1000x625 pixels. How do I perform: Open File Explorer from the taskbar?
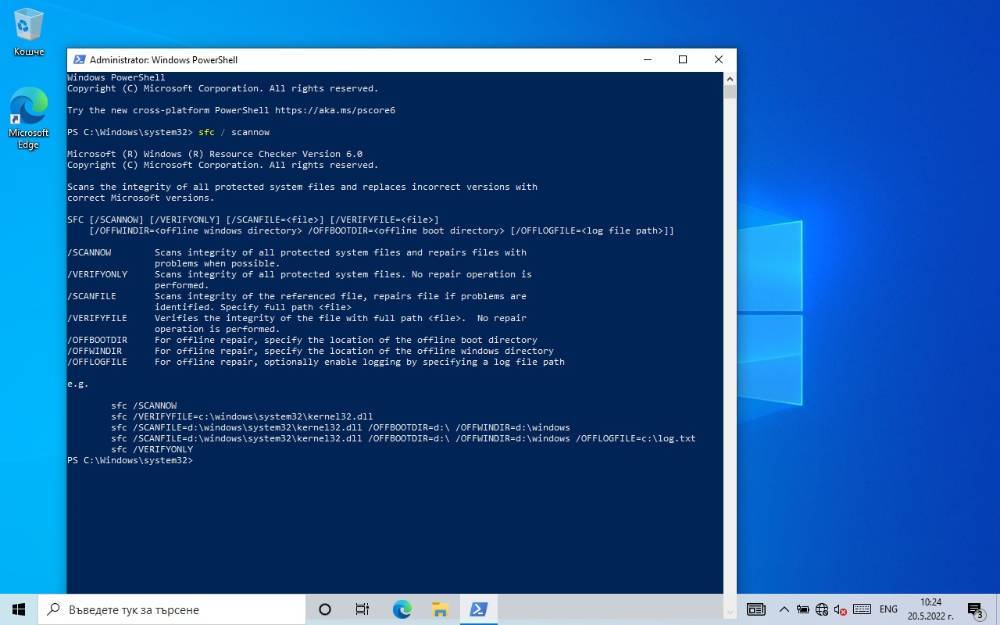tap(440, 610)
